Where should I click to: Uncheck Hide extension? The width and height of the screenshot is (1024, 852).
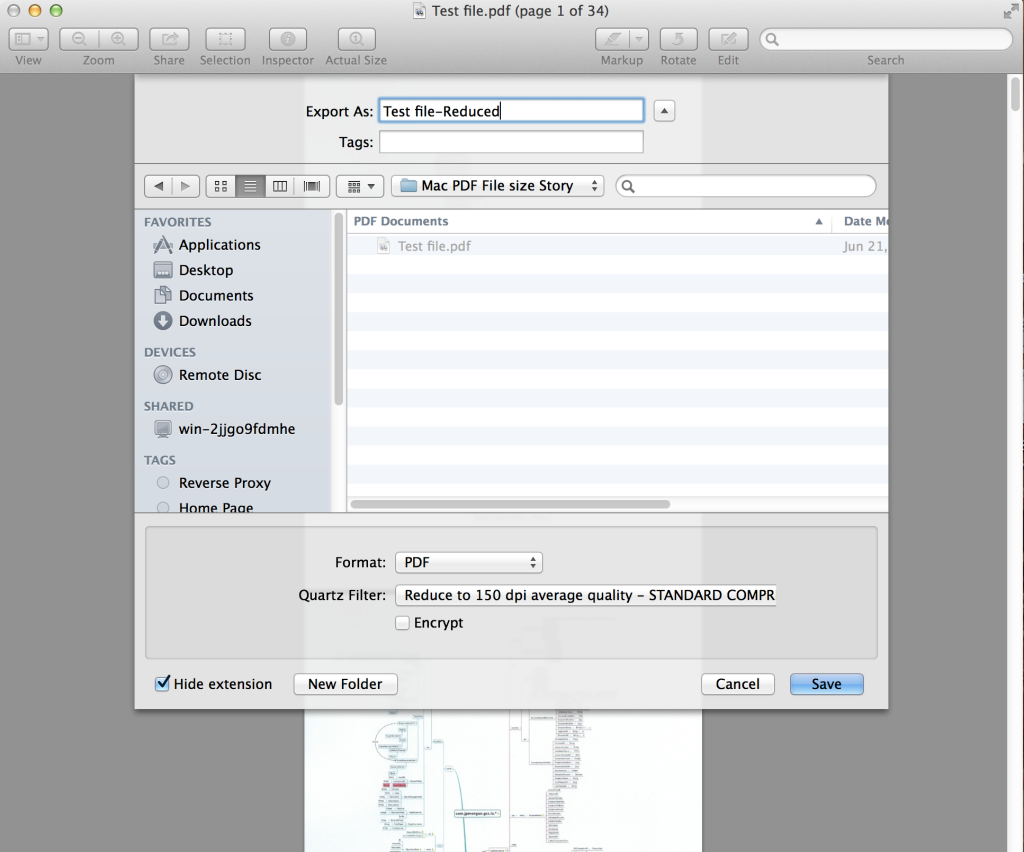[x=162, y=684]
